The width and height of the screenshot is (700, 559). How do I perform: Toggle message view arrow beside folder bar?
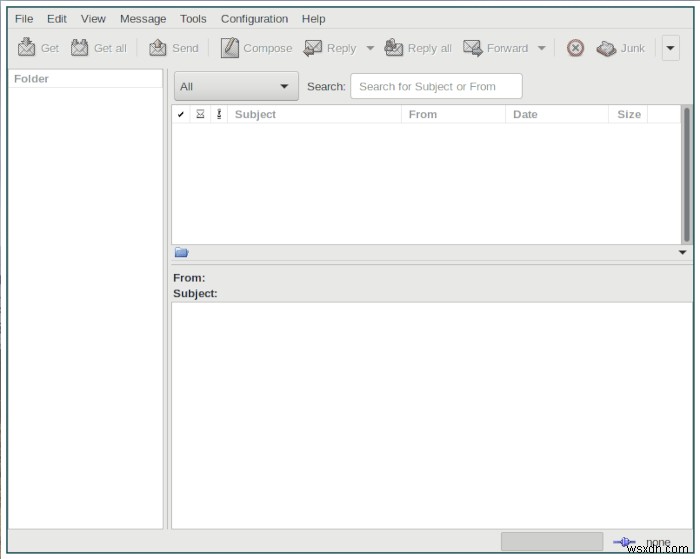coord(682,252)
